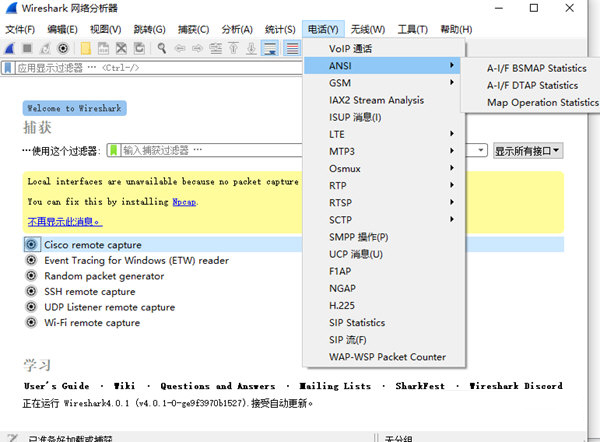
Task: Open Questions and Answers link
Action: point(218,386)
